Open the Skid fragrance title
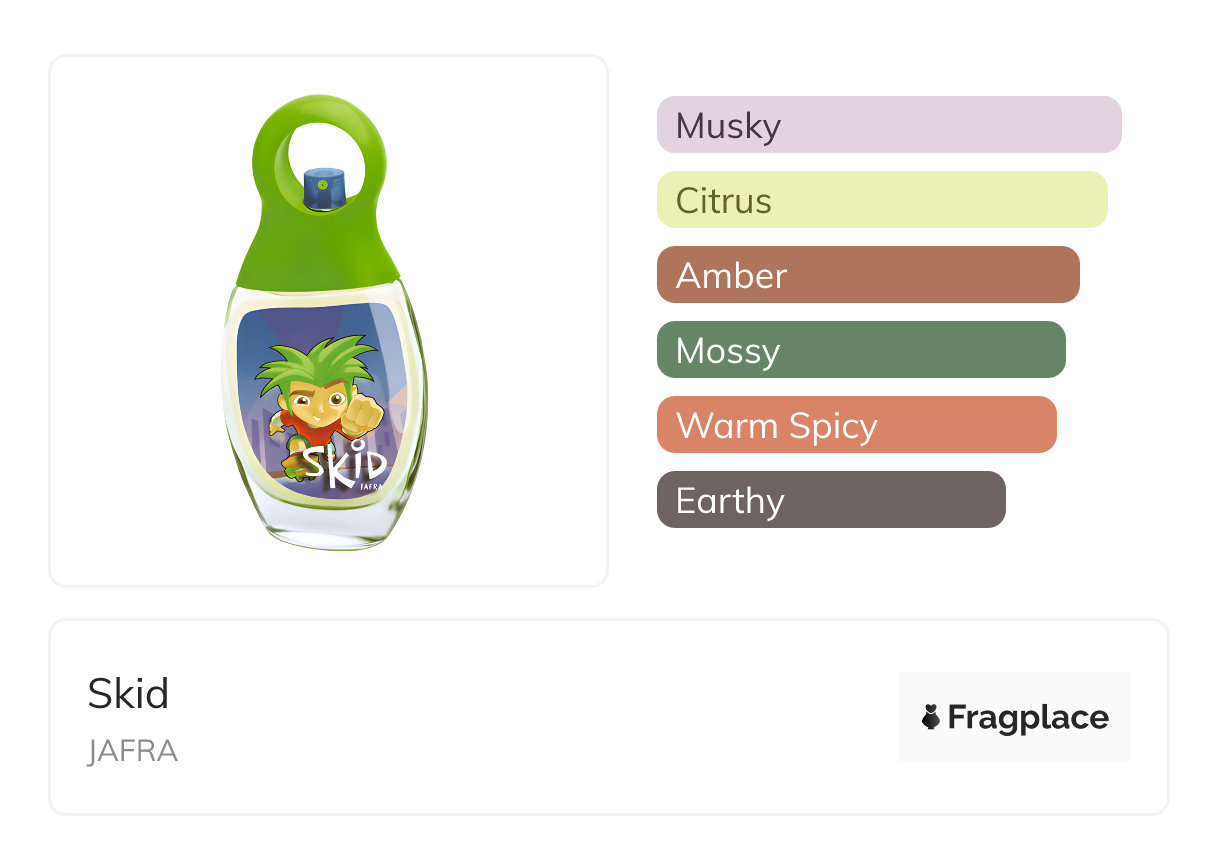The width and height of the screenshot is (1218, 864). [128, 693]
